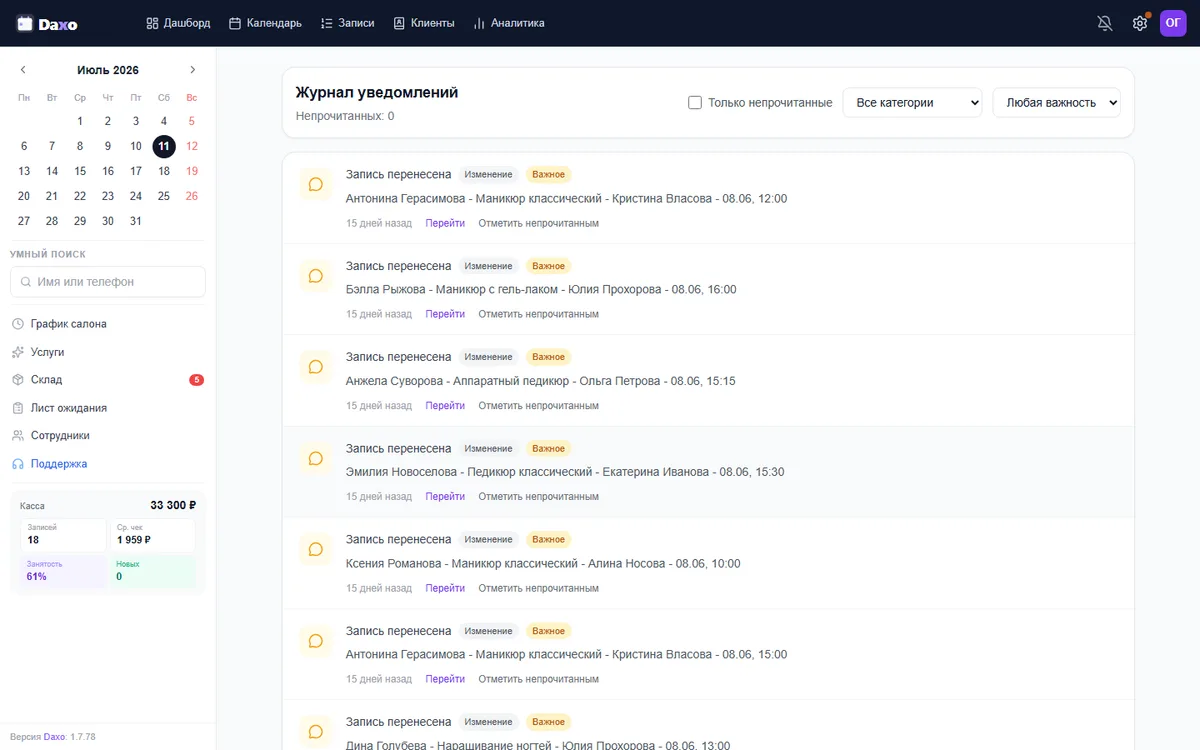Select July 11 in the calendar

pyautogui.click(x=164, y=146)
